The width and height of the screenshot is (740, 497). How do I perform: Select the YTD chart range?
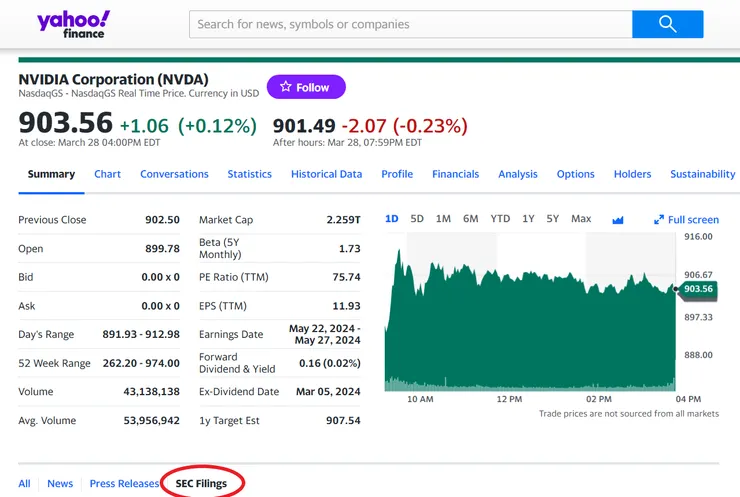click(x=500, y=219)
